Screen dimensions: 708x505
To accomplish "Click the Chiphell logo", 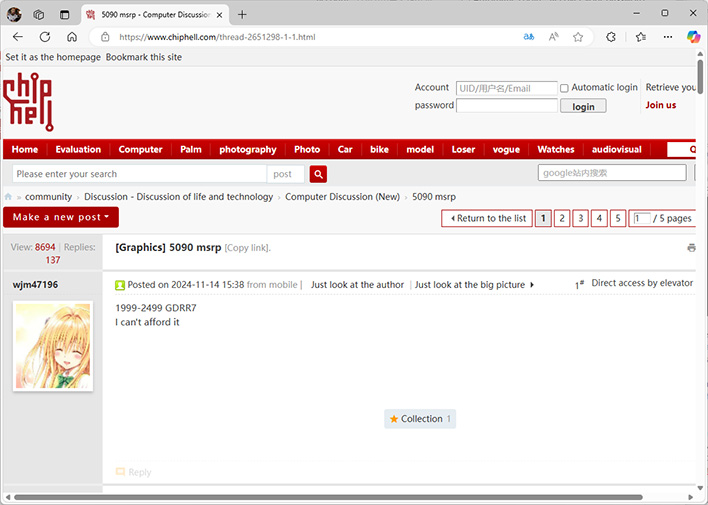I will click(27, 101).
